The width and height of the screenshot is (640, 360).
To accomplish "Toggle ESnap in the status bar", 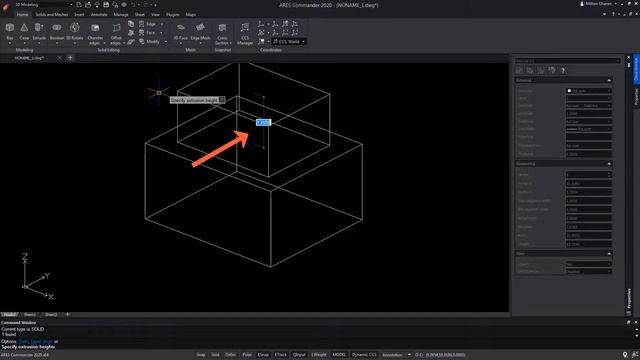I will pyautogui.click(x=263, y=355).
